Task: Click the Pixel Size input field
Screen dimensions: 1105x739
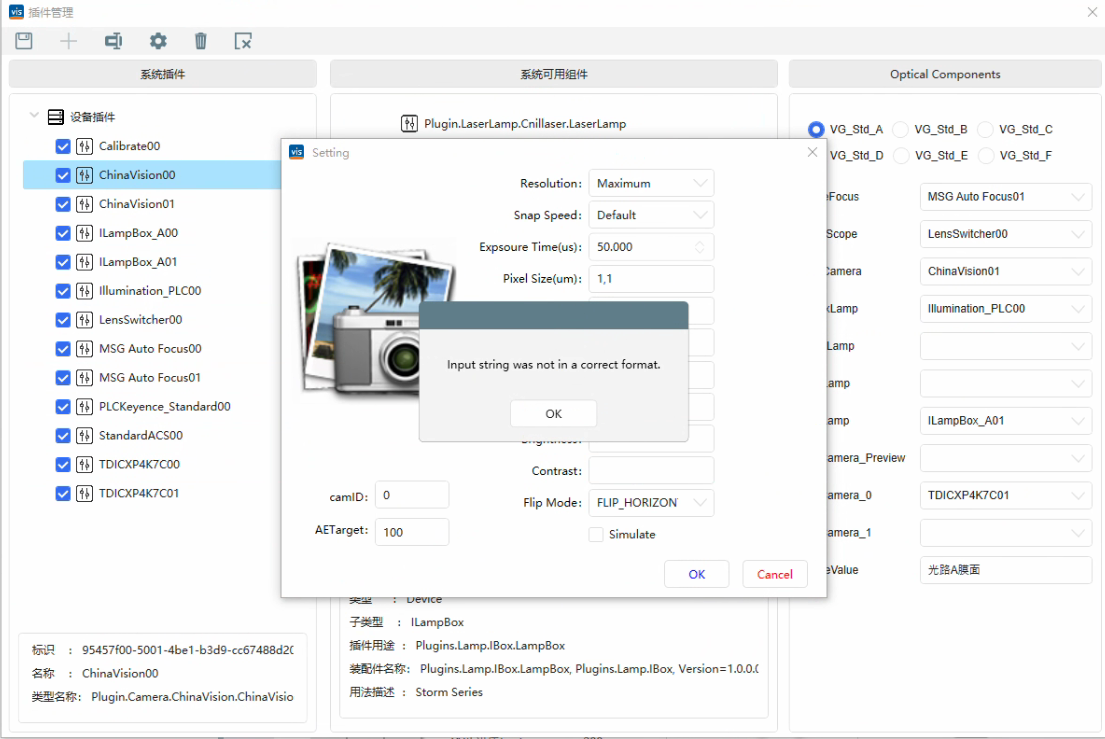Action: [x=651, y=278]
